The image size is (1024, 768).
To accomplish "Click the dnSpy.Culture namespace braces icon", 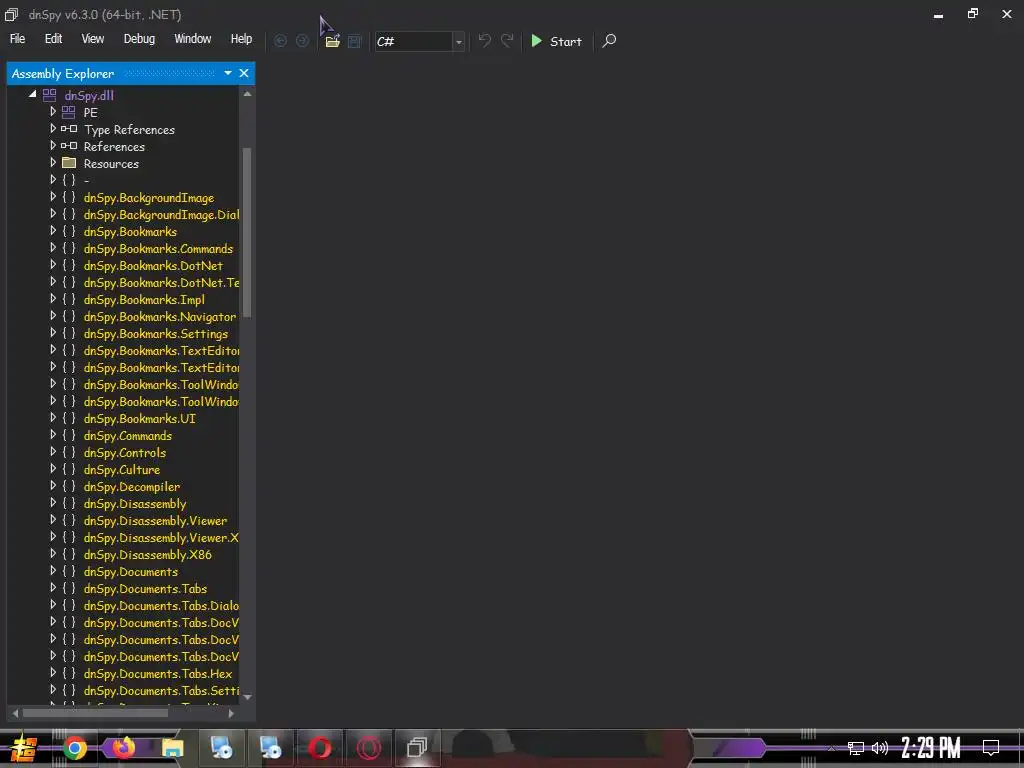I will (x=69, y=469).
